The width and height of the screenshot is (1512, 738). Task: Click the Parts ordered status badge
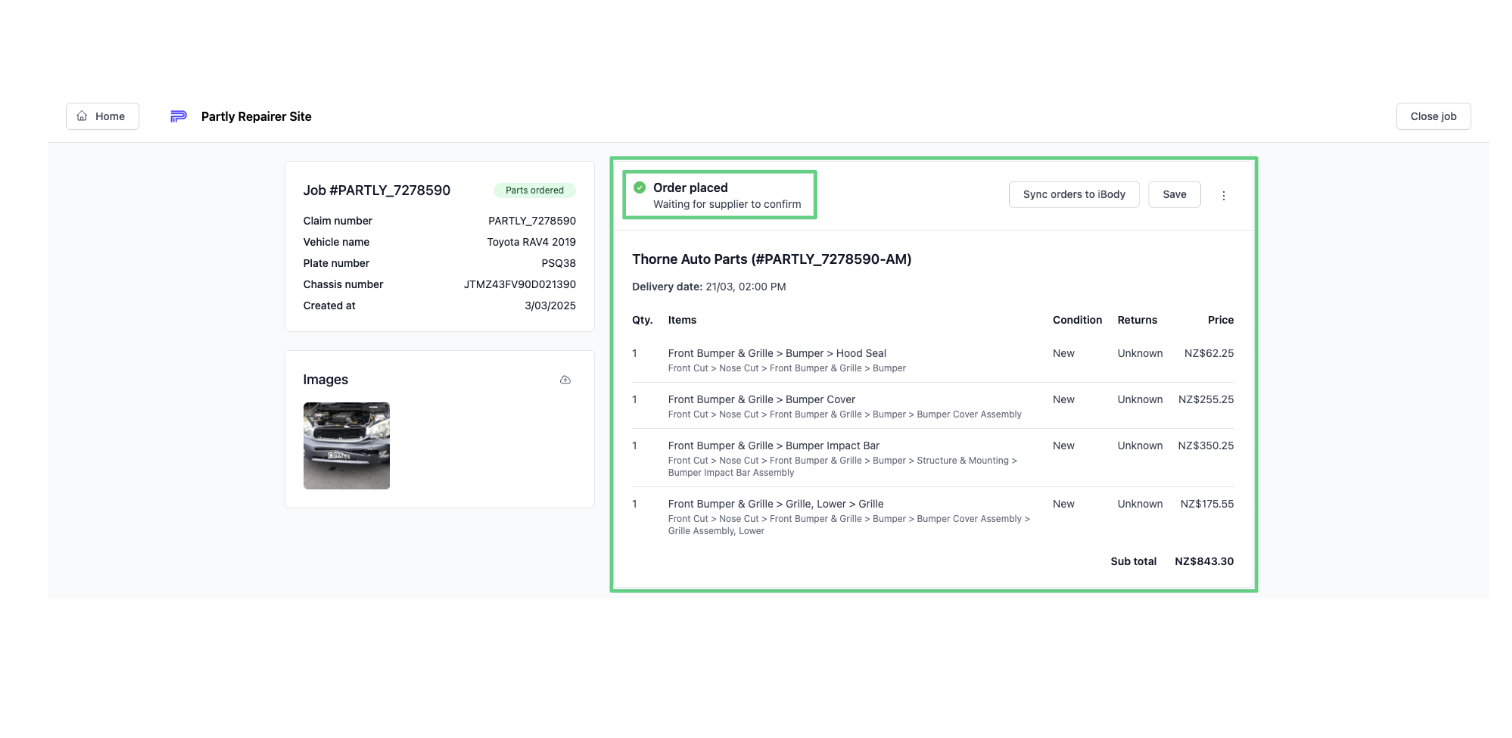click(x=534, y=190)
